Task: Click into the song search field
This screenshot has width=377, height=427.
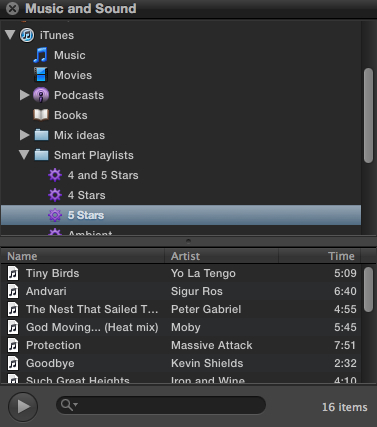Action: pos(161,405)
